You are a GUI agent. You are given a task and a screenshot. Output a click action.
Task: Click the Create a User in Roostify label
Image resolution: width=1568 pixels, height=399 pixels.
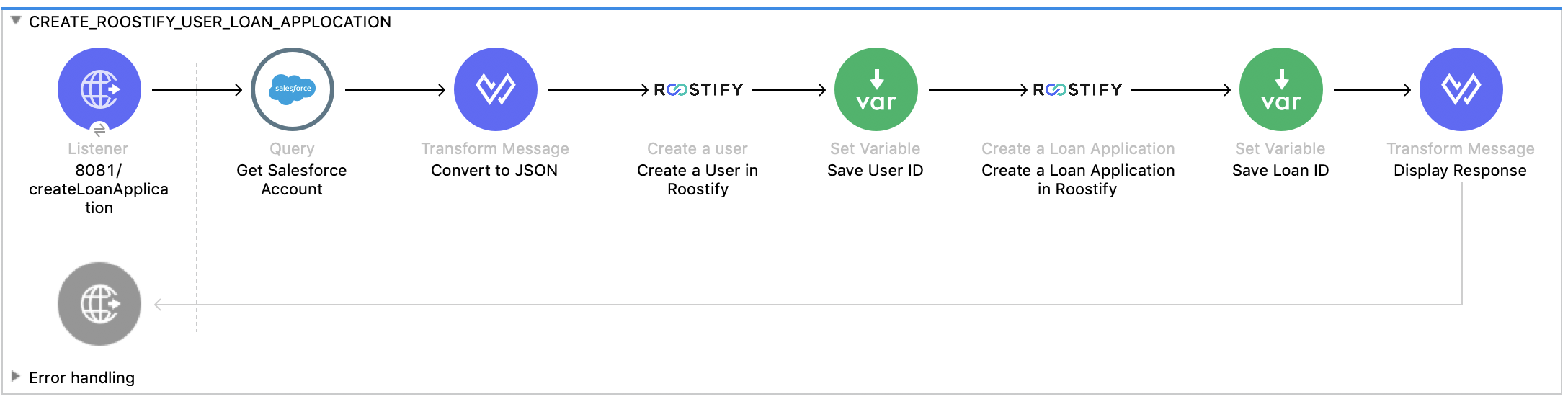698,179
